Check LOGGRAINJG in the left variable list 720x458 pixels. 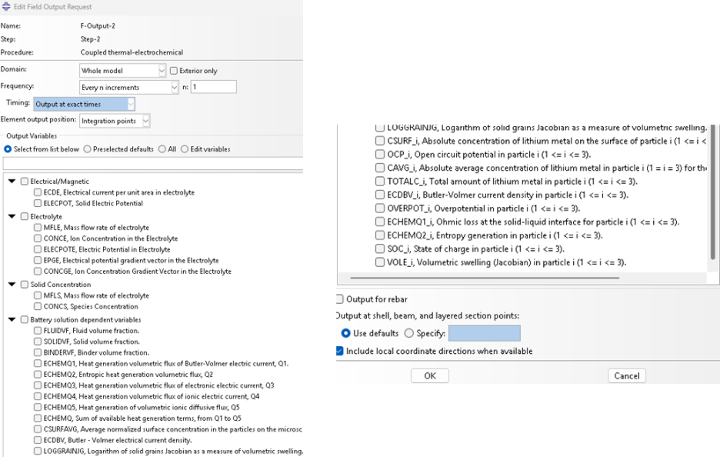pyautogui.click(x=38, y=451)
